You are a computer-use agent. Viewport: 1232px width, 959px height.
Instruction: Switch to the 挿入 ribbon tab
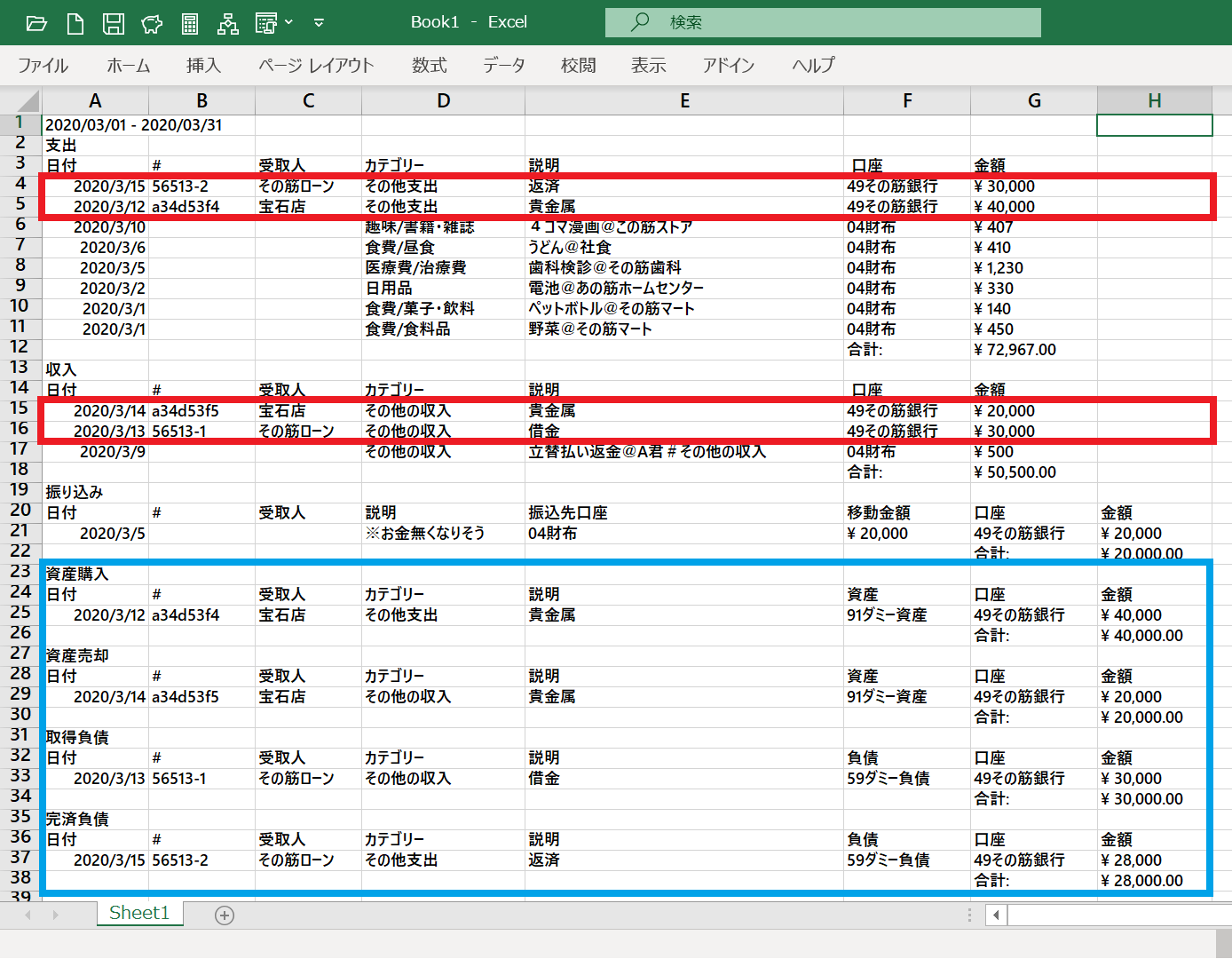[203, 65]
